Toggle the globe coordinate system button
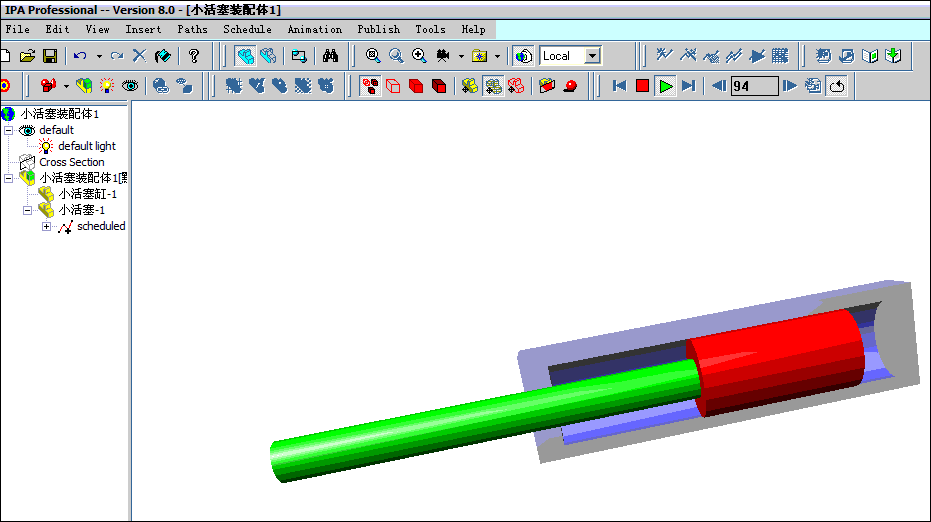Screen dimensions: 931x522 tap(523, 56)
